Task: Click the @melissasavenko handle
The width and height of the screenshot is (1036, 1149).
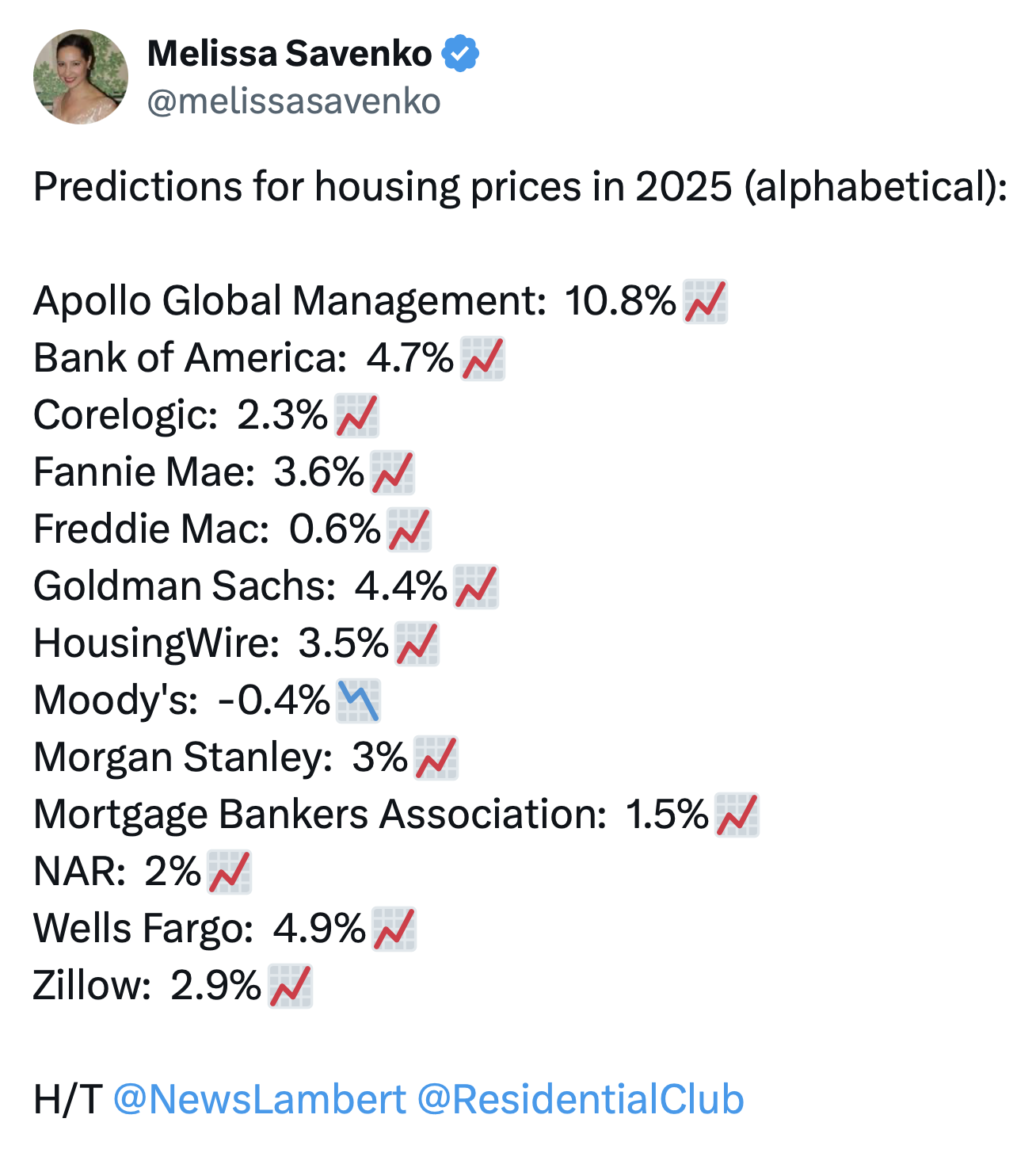Action: (293, 101)
